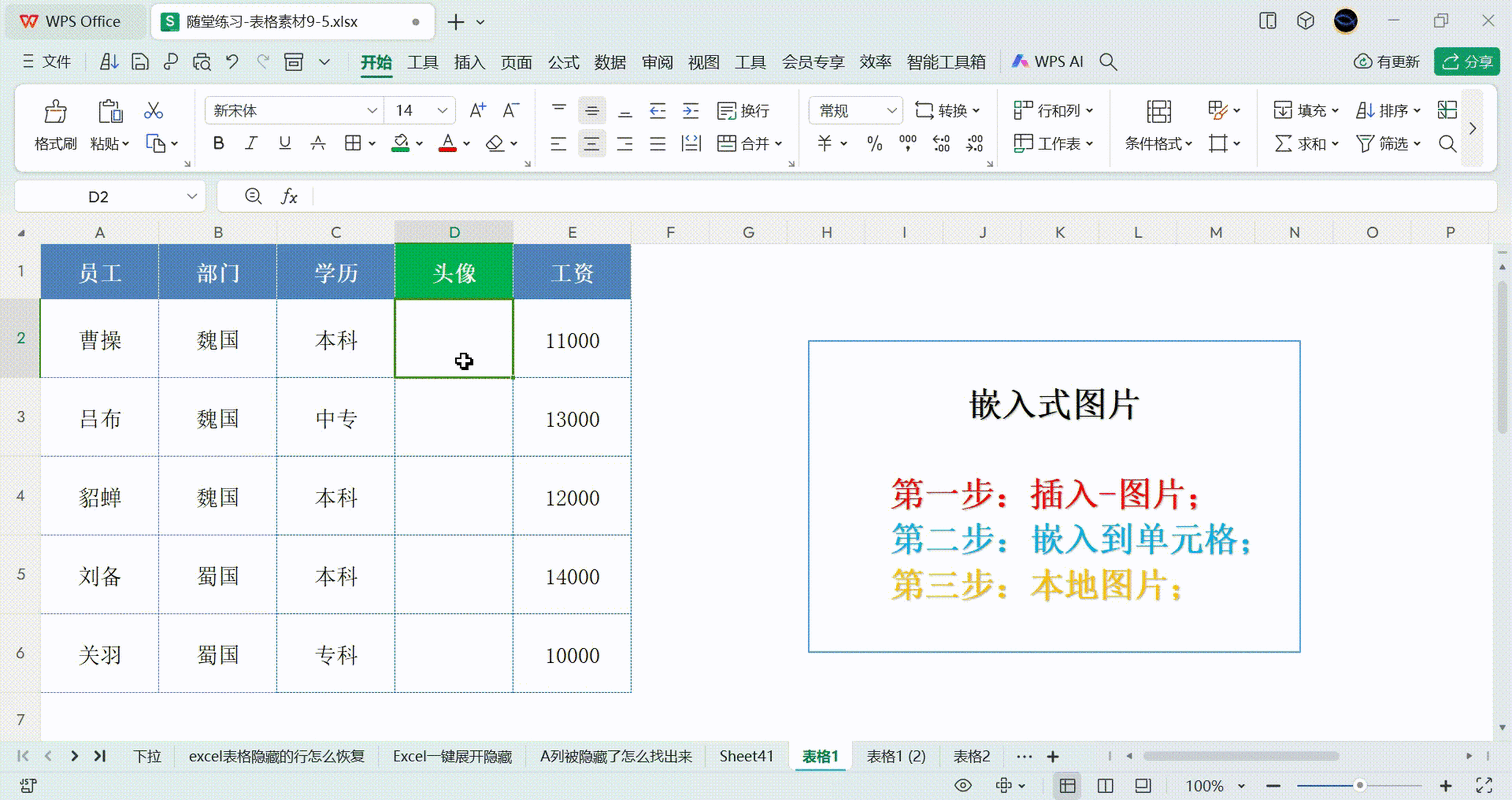This screenshot has height=800, width=1512.
Task: Open the Sheet41 worksheet tab
Action: (745, 758)
